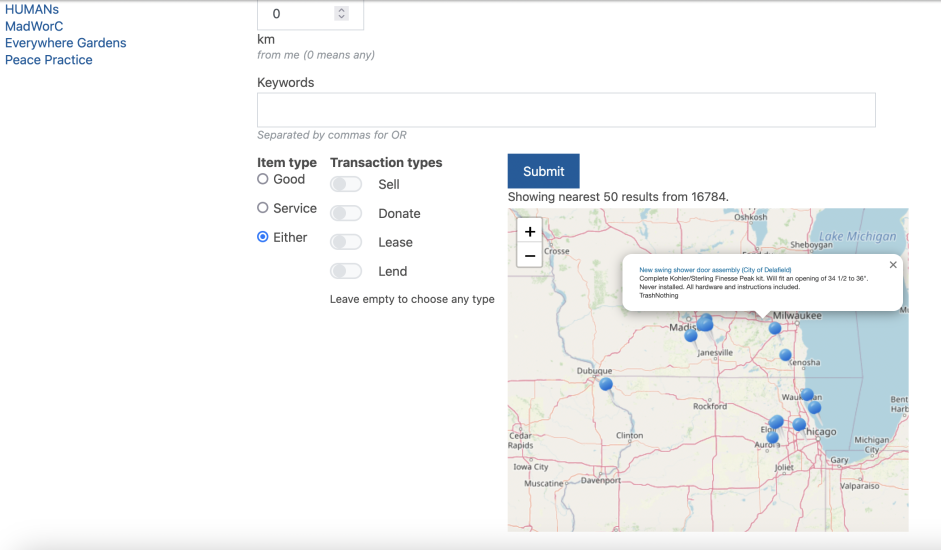941x550 pixels.
Task: Click the km distance stepper arrows
Action: pyautogui.click(x=342, y=14)
